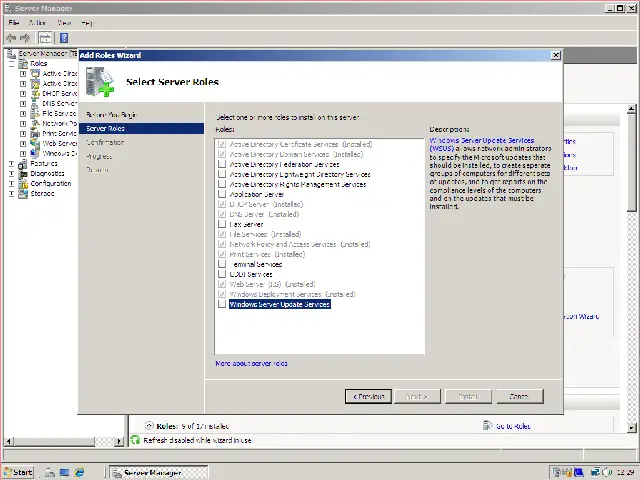Select the Print Services role icon in tree
The width and height of the screenshot is (640, 480).
point(36,133)
